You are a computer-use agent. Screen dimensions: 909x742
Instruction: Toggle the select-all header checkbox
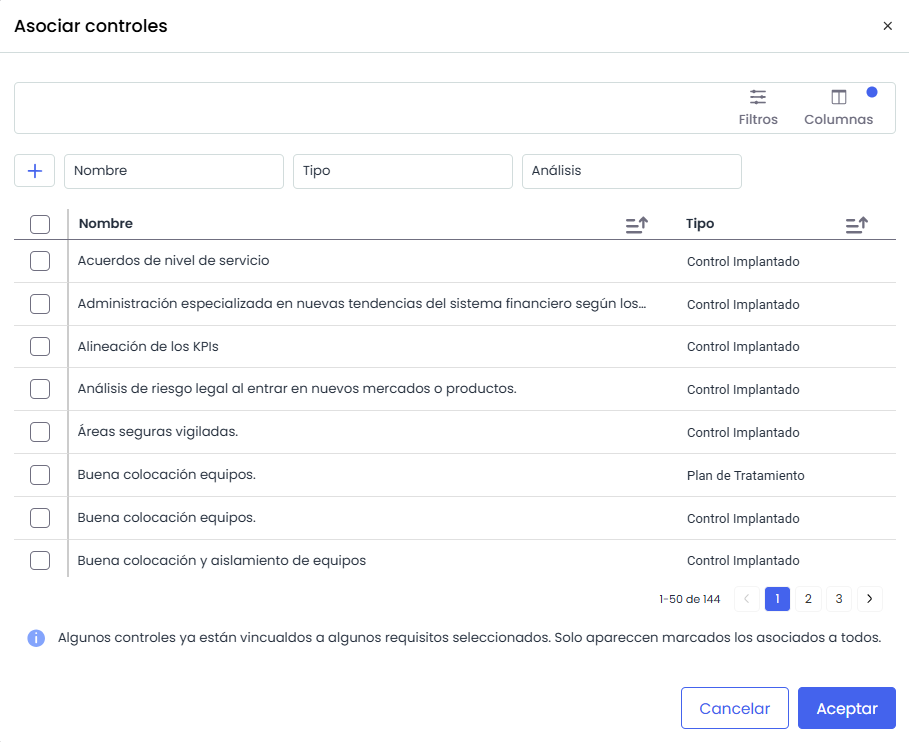click(40, 224)
